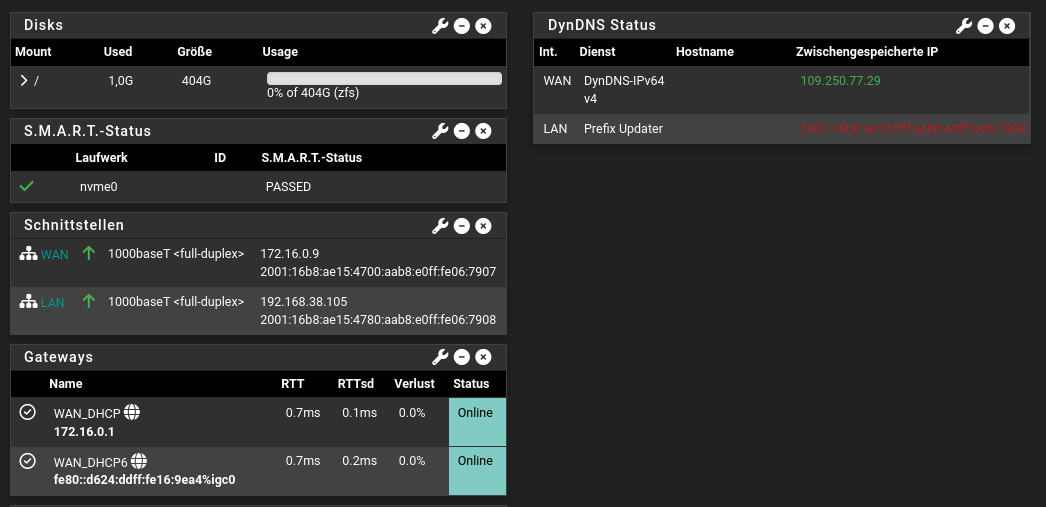Click the Status column header in Gateways
This screenshot has width=1046, height=507.
pyautogui.click(x=471, y=384)
